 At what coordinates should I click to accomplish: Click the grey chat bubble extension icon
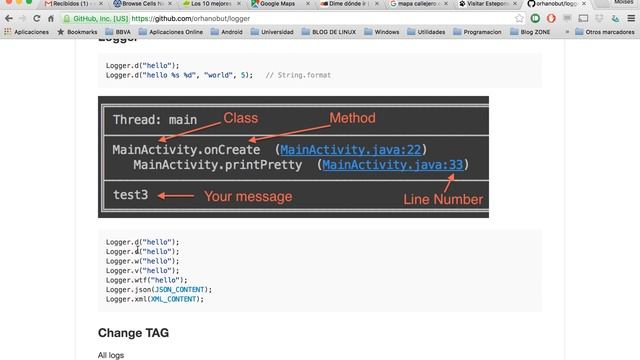click(x=567, y=18)
